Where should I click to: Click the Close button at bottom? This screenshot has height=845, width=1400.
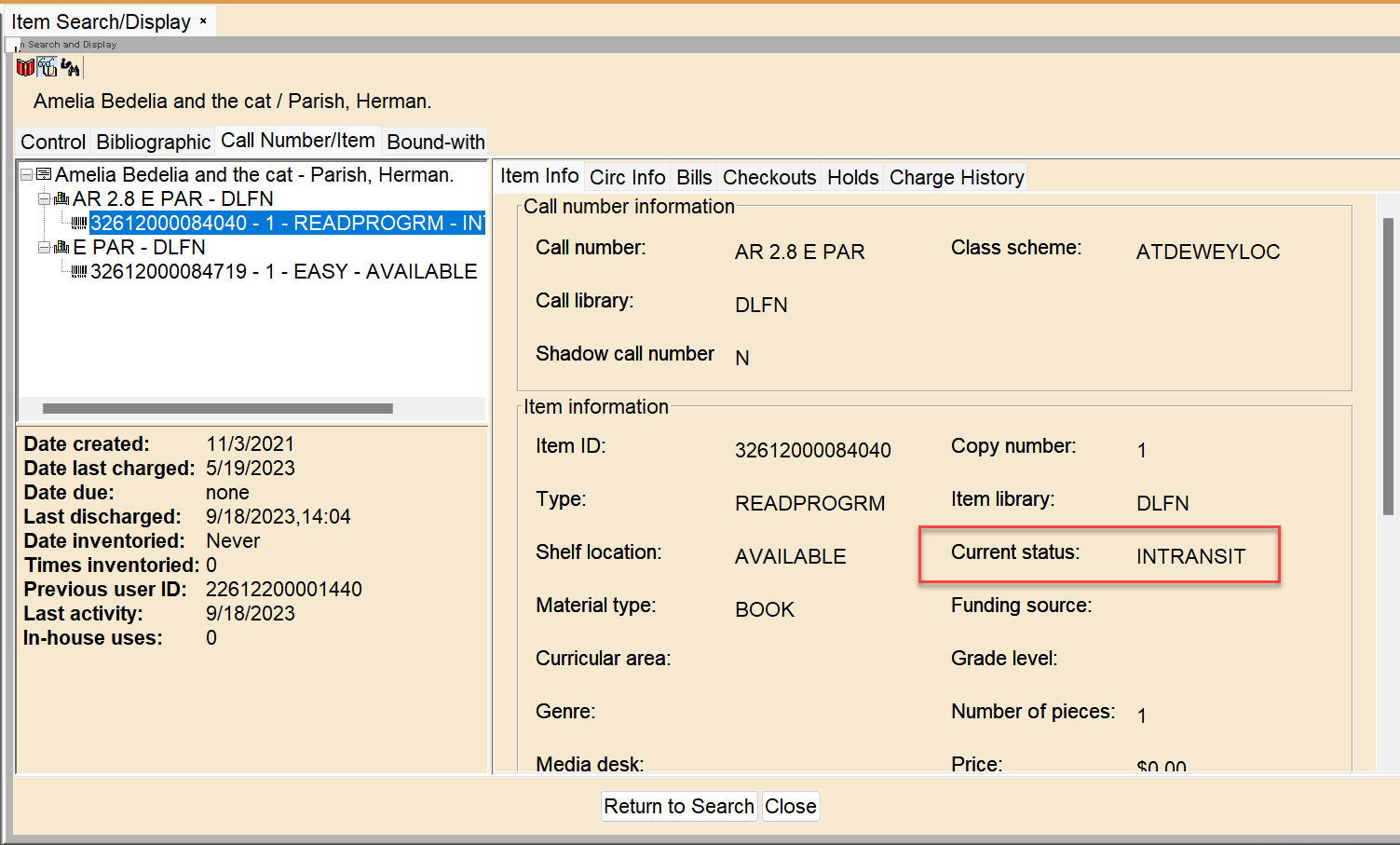pyautogui.click(x=791, y=806)
